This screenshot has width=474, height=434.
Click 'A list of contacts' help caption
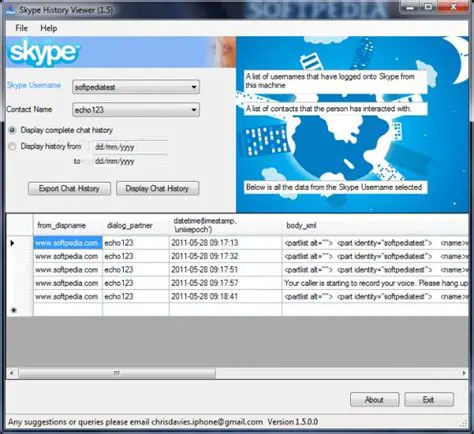pos(335,109)
